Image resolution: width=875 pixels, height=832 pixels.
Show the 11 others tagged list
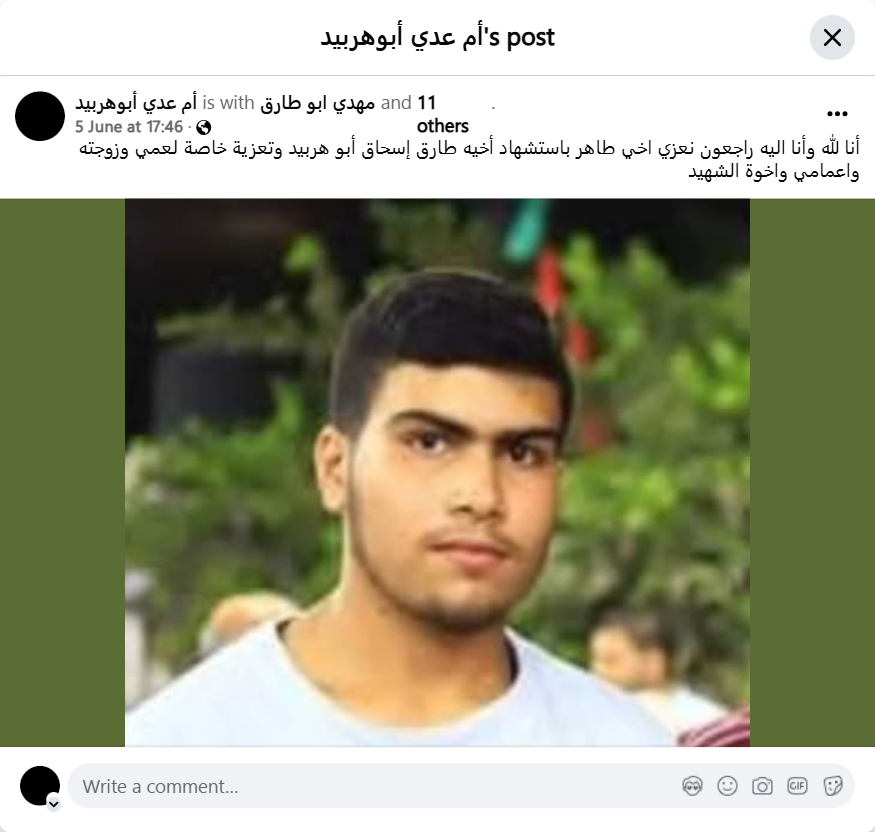pyautogui.click(x=443, y=114)
